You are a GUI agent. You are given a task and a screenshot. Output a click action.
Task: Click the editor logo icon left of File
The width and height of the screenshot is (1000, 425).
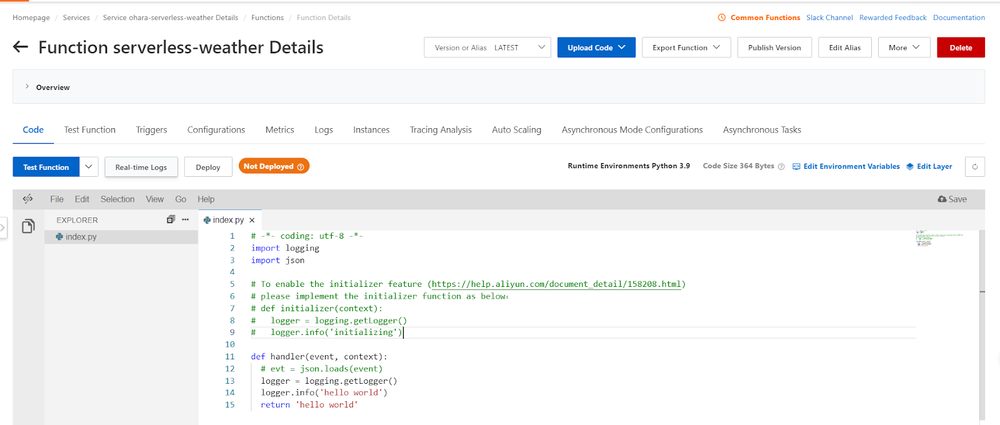pyautogui.click(x=28, y=199)
